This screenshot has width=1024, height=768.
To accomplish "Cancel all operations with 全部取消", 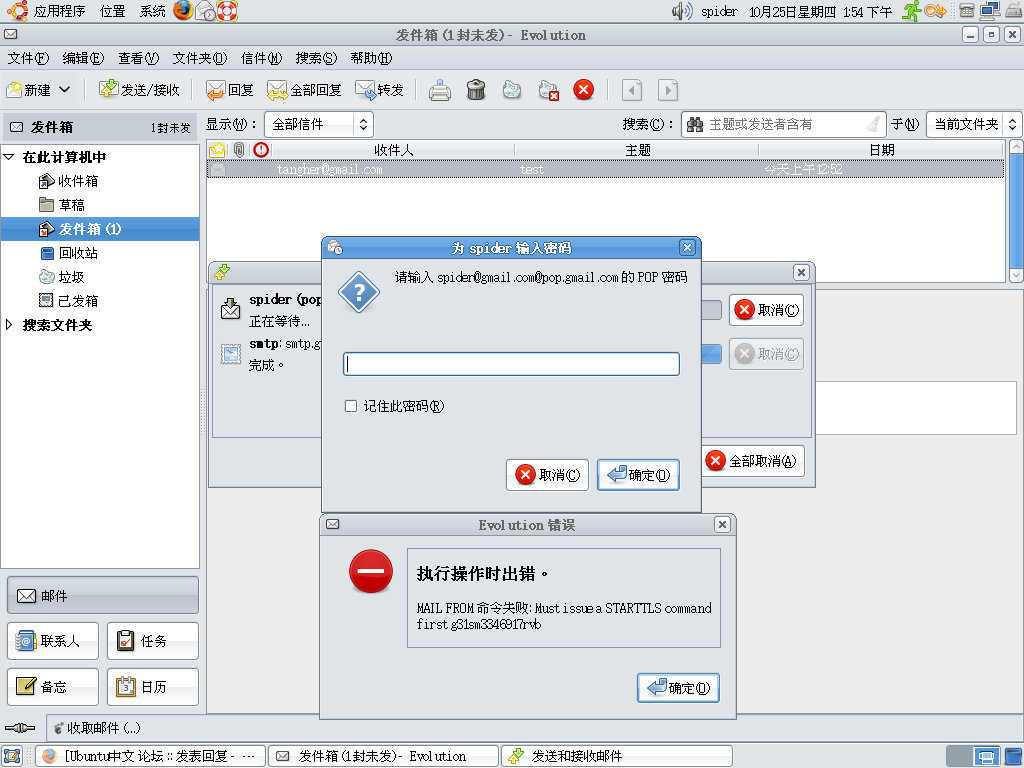I will tap(753, 461).
